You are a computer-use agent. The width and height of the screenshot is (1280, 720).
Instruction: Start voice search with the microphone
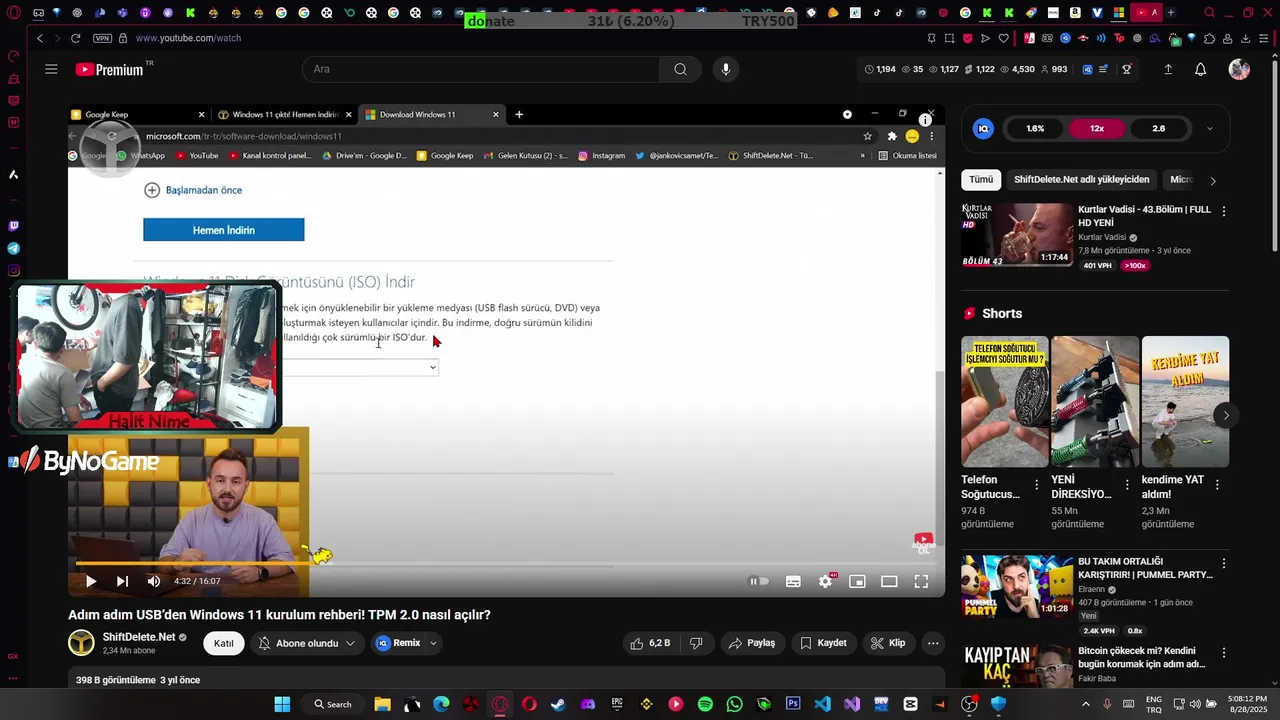(x=726, y=69)
